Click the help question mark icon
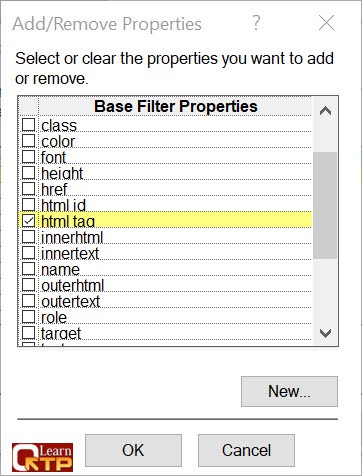The image size is (362, 476). 256,23
